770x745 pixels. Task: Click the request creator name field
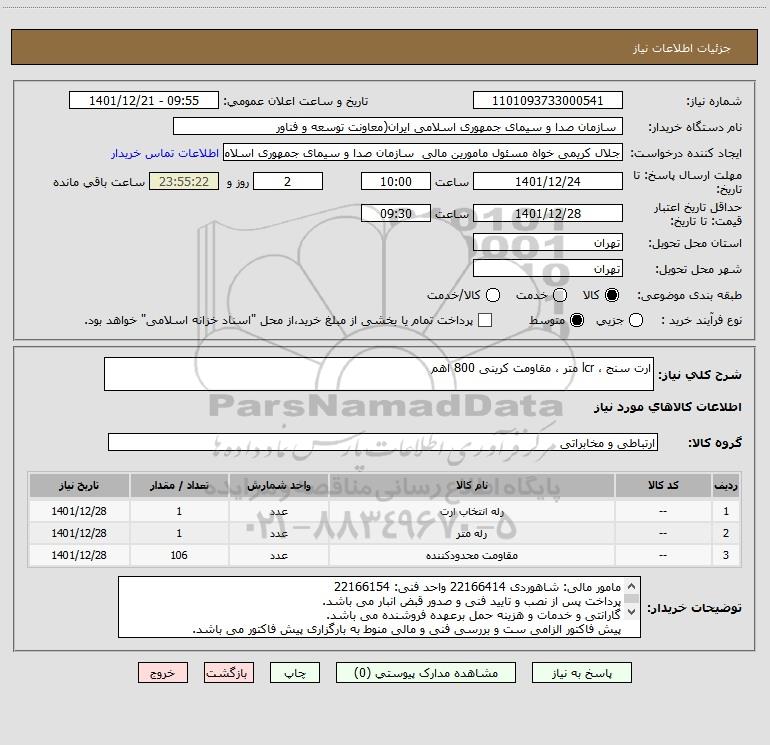tap(423, 153)
